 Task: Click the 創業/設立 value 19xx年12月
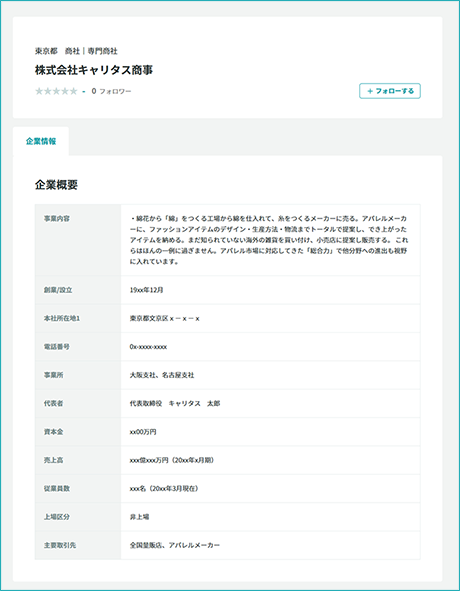pos(146,290)
